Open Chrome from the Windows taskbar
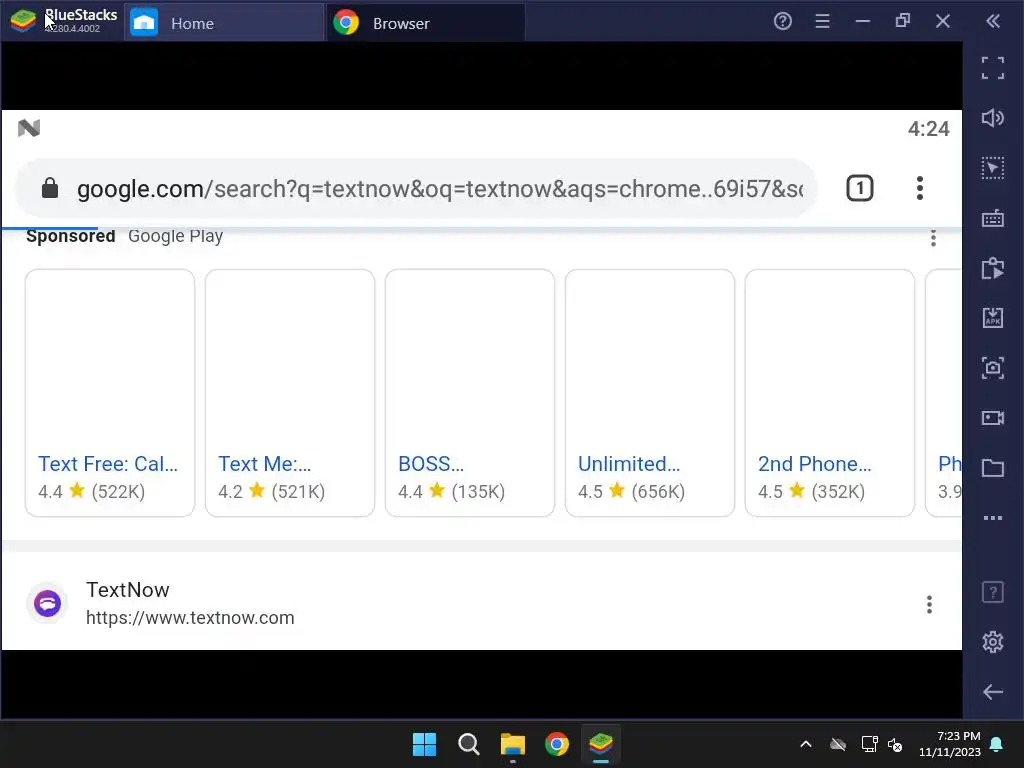Viewport: 1024px width, 768px height. (556, 744)
